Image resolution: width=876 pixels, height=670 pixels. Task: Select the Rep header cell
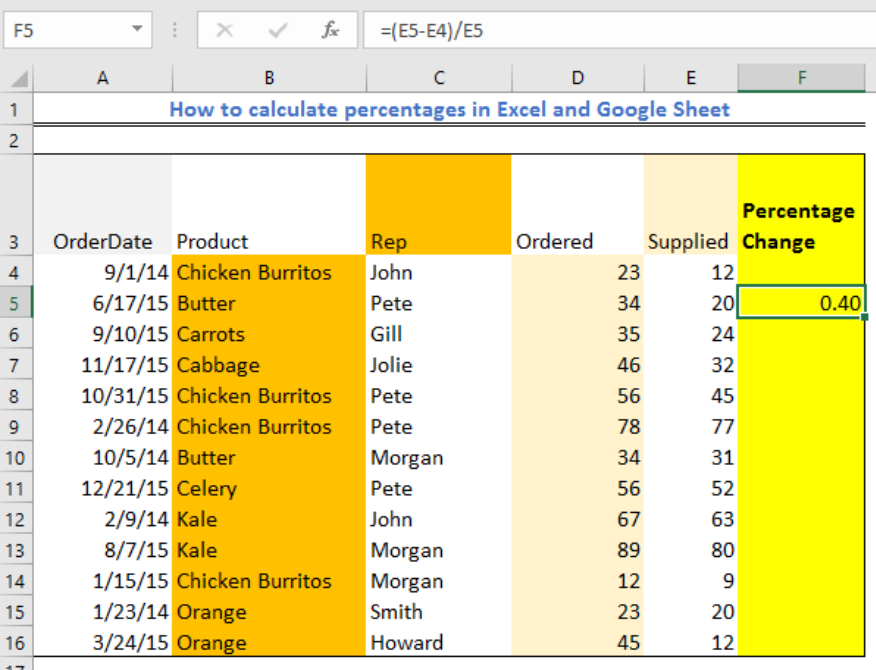tap(438, 241)
